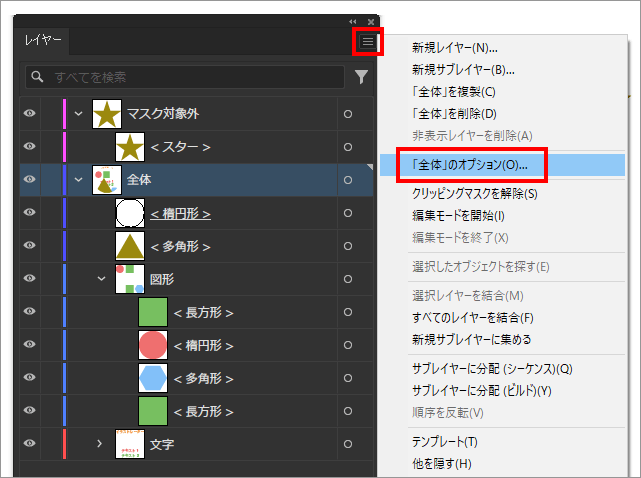Click the 文字 layer thumbnail
The image size is (641, 478).
coord(130,444)
